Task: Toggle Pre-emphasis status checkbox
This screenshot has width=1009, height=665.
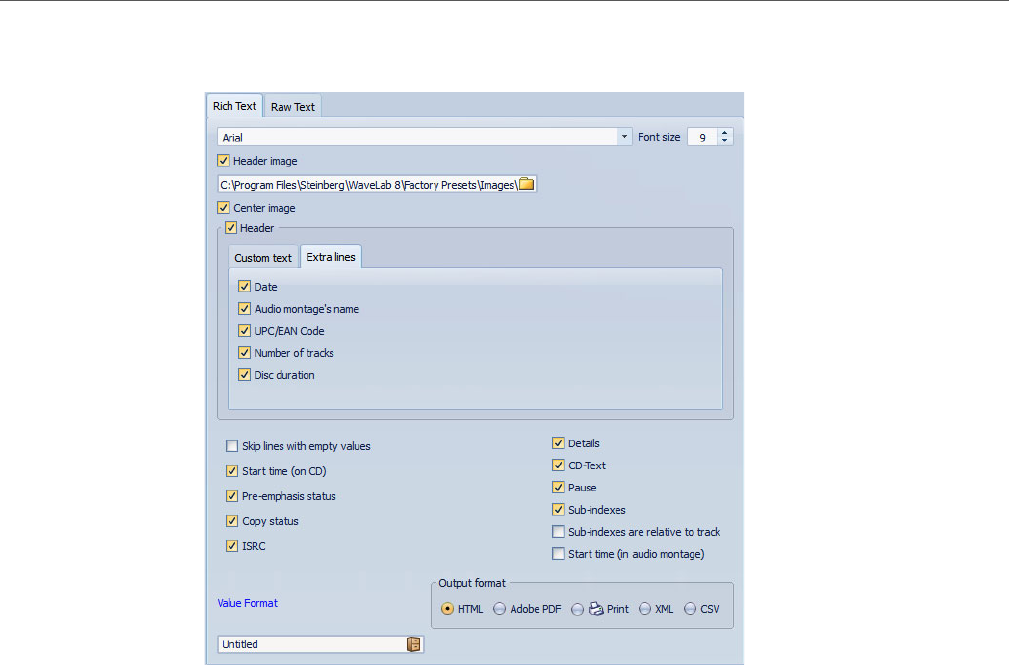Action: 232,496
